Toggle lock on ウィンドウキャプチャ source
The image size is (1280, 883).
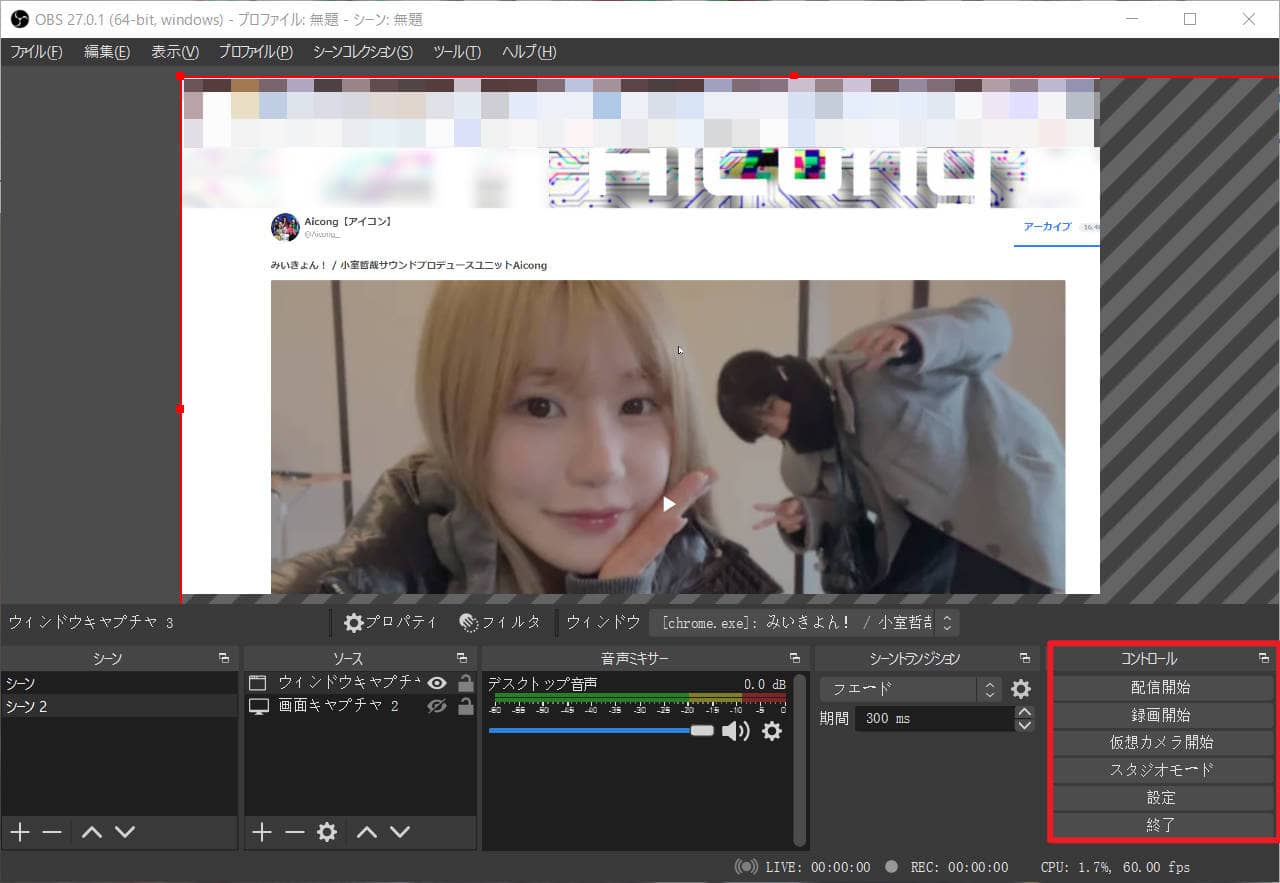pos(465,683)
